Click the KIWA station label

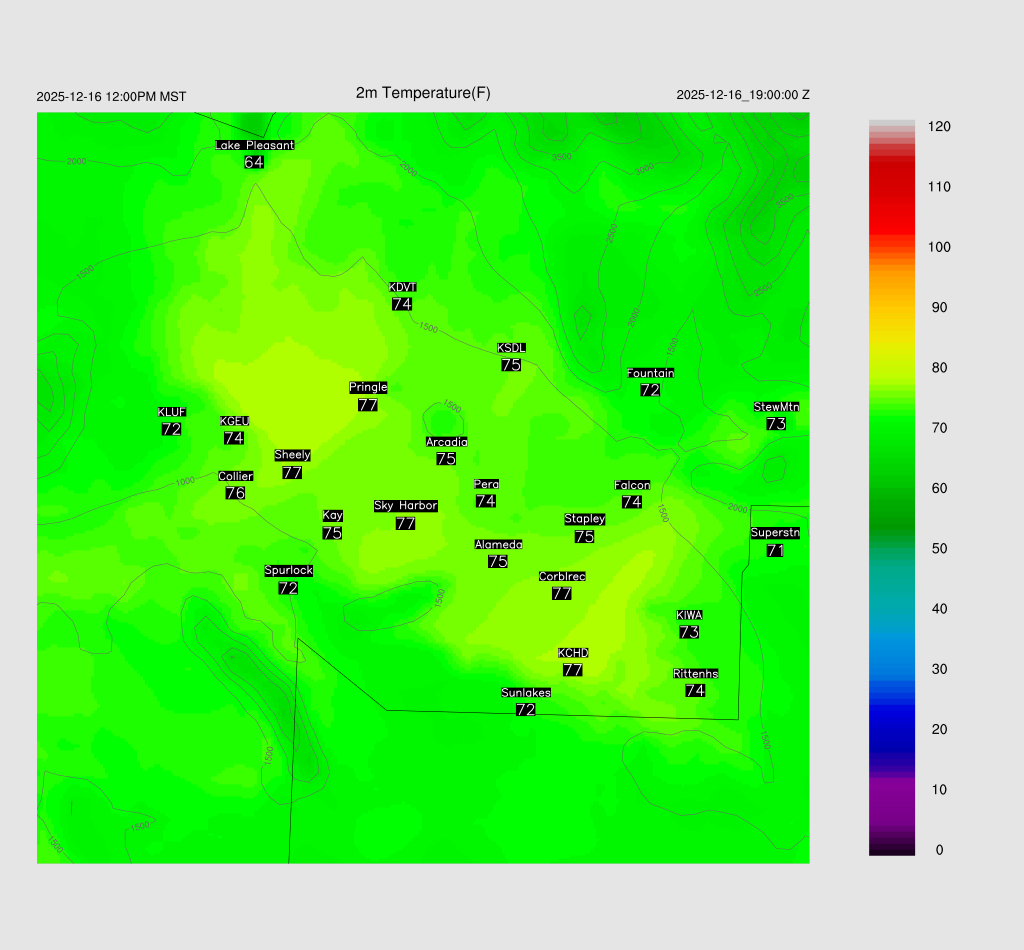(689, 615)
